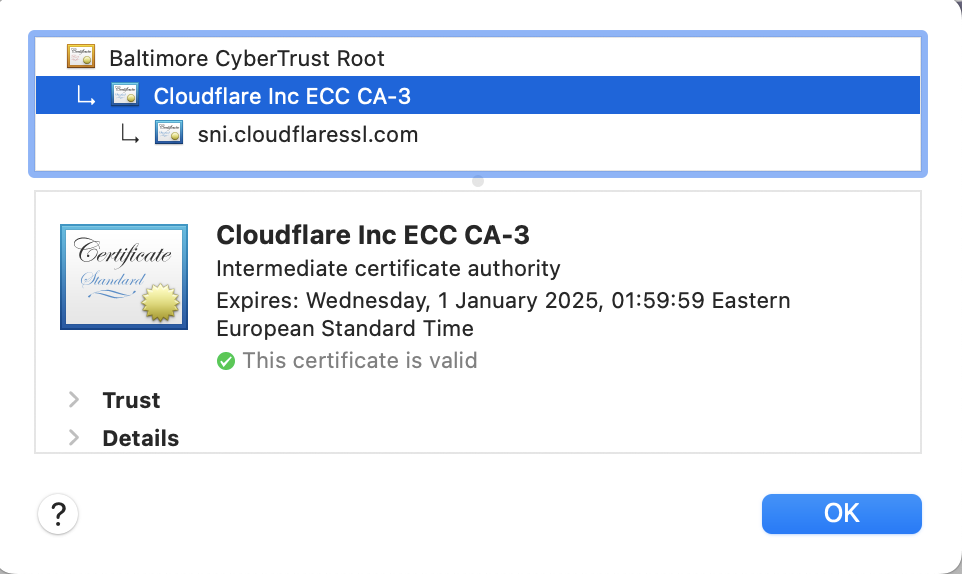
Task: Click the large Certificate Standard image
Action: [x=123, y=277]
